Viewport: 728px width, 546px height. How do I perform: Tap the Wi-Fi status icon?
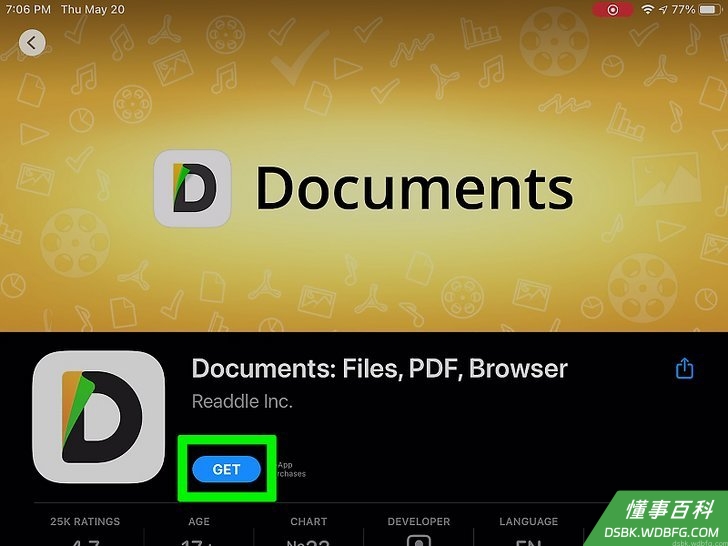pos(647,9)
